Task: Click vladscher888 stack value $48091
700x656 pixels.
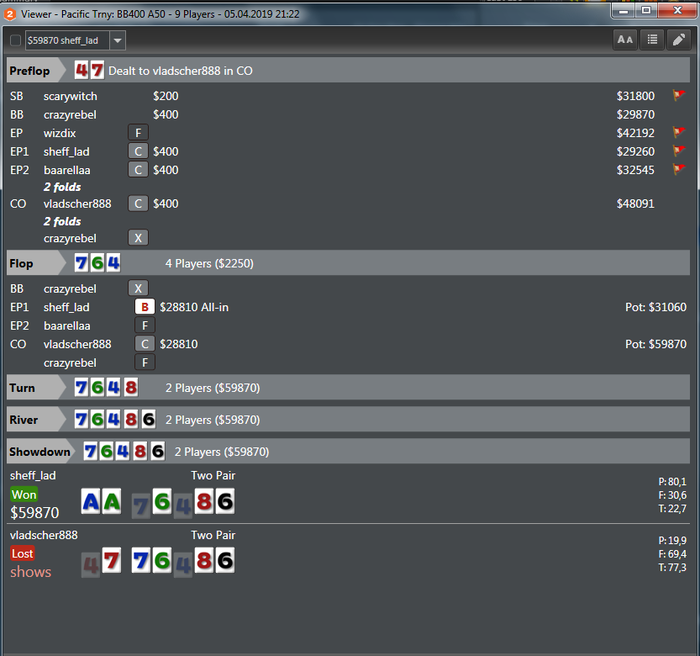Action: pyautogui.click(x=635, y=204)
